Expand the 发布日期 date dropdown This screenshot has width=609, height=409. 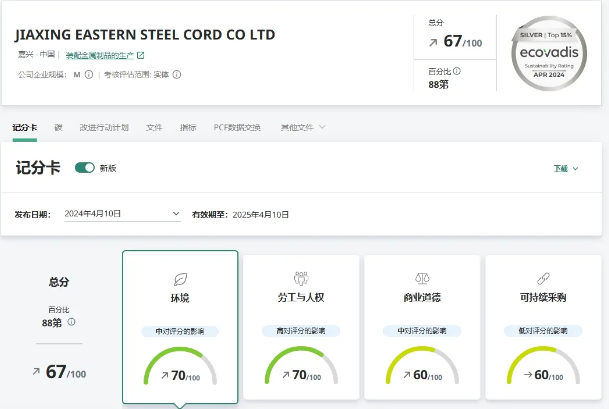click(176, 214)
